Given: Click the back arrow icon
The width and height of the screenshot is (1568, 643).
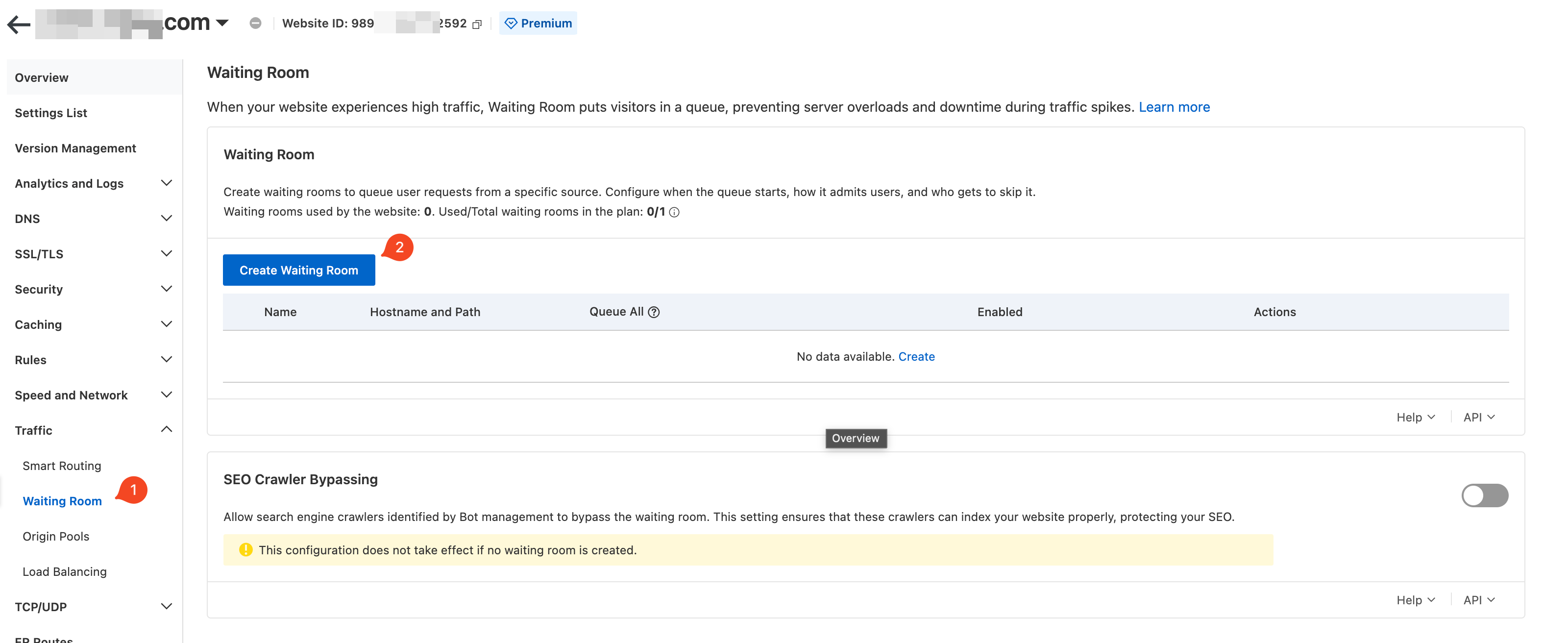Looking at the screenshot, I should click(18, 25).
